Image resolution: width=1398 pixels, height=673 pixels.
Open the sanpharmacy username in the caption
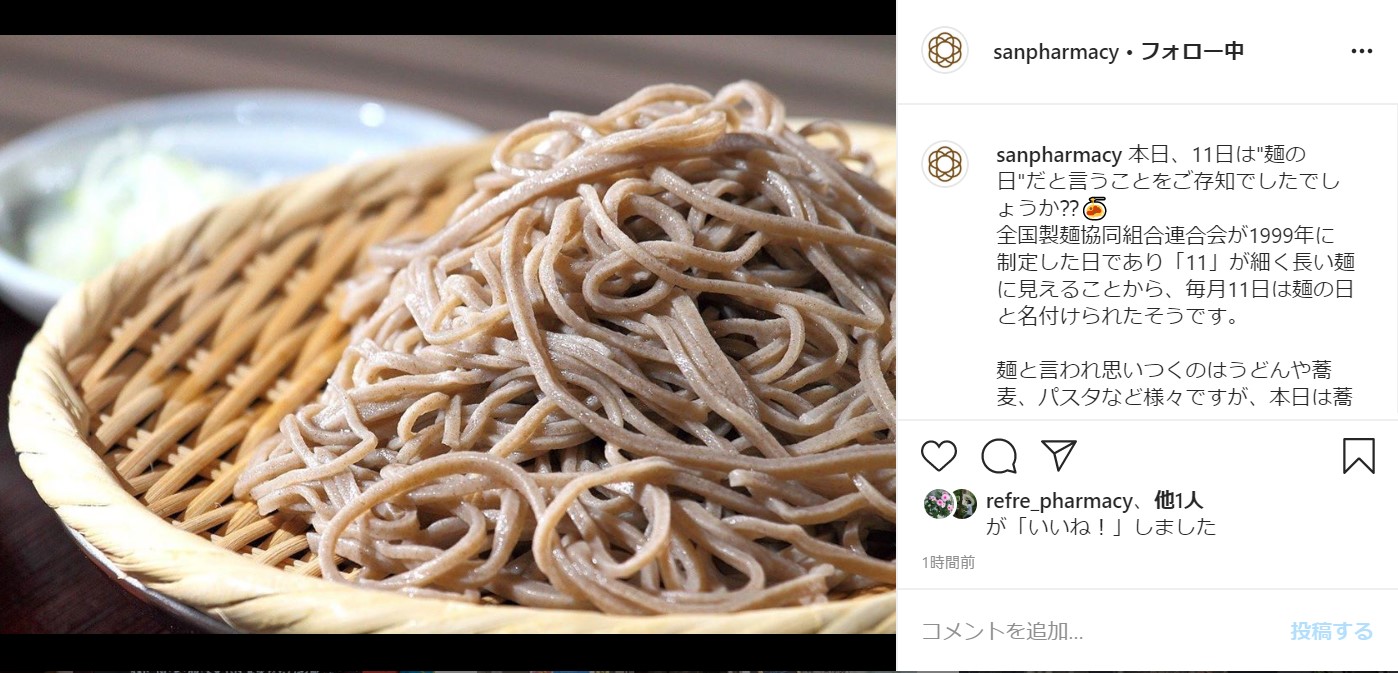click(1059, 155)
